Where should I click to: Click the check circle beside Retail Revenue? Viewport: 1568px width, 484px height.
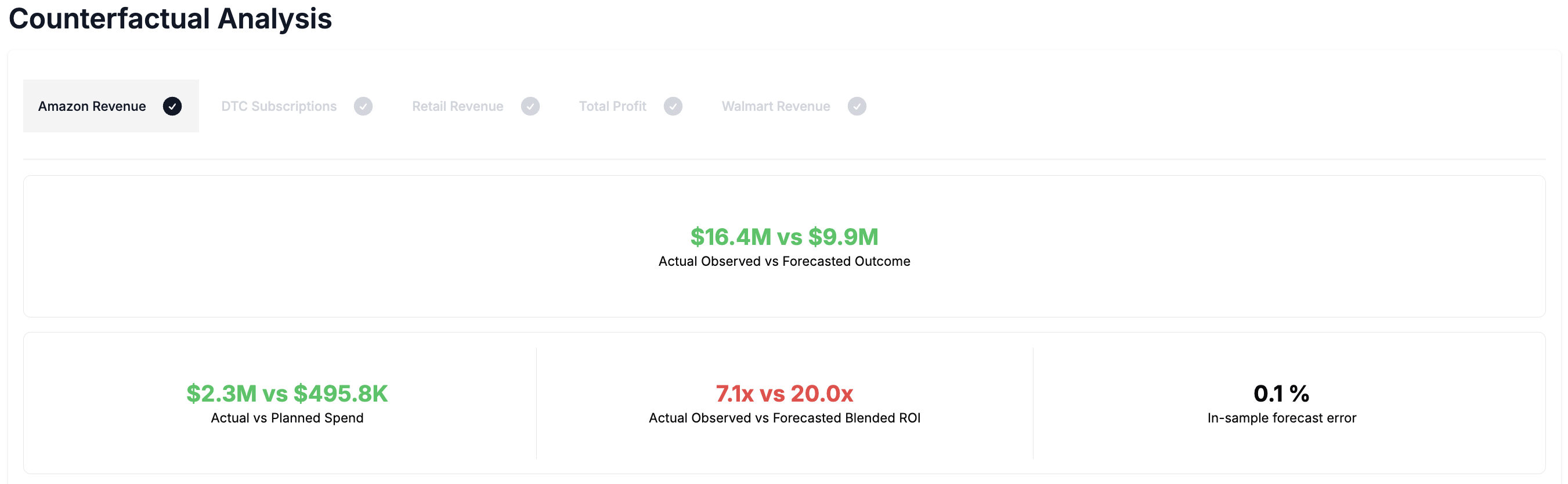[x=530, y=106]
